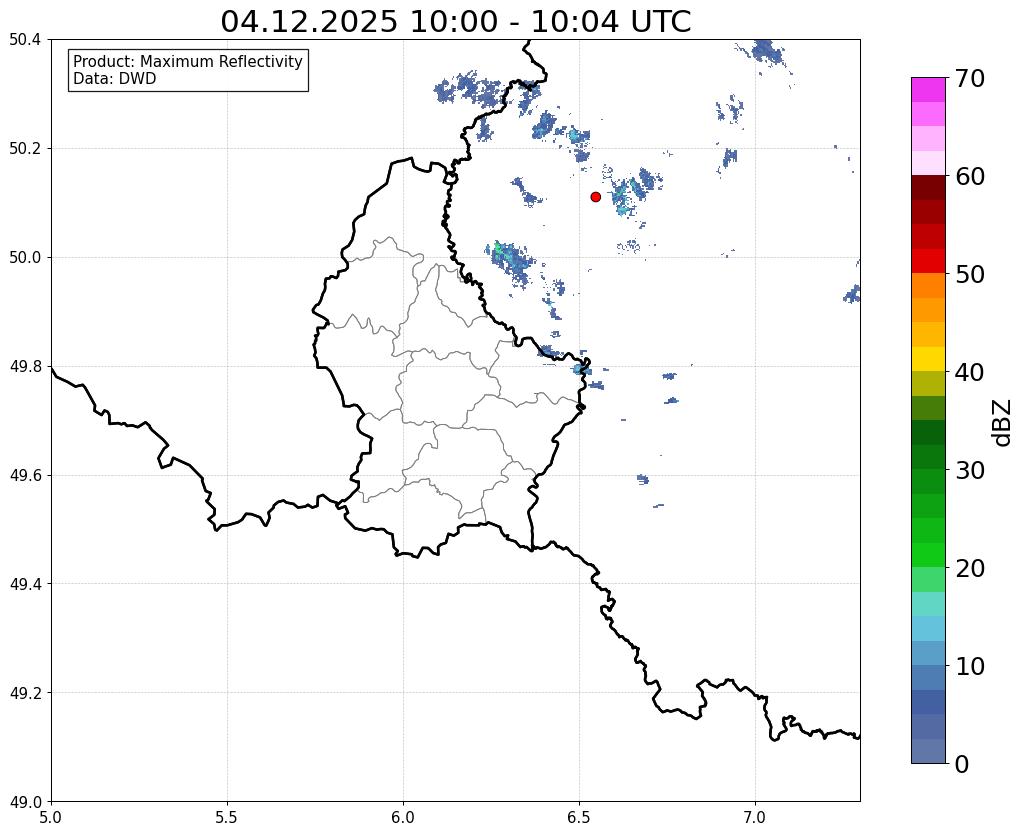Click the 50 tick label on colorbar
This screenshot has height=834, width=1023.
[970, 274]
